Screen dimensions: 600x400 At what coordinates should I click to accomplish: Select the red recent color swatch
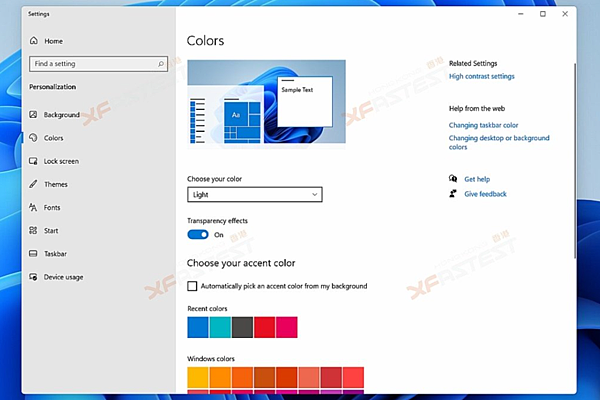tap(264, 327)
